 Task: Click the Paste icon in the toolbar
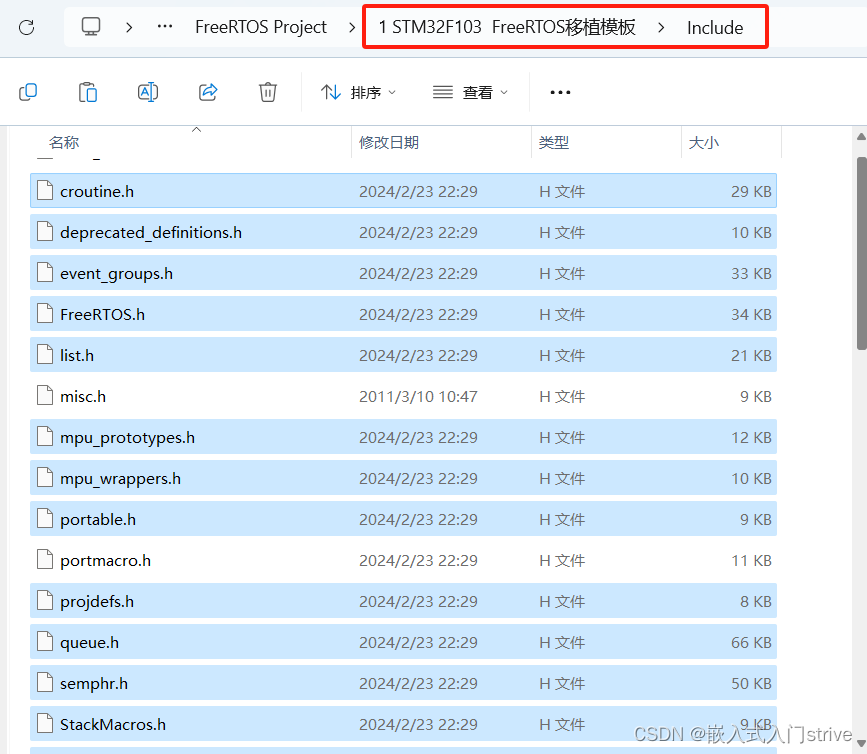[88, 91]
